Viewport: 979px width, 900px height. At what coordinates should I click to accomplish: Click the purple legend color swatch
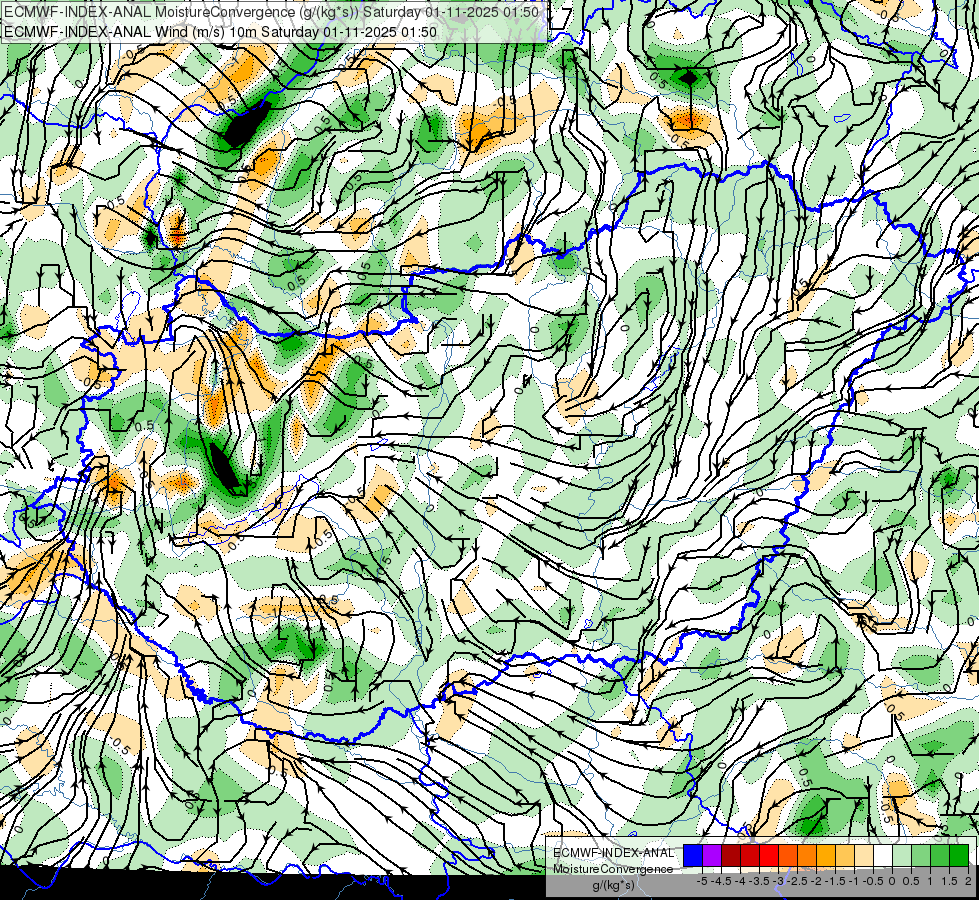(x=712, y=855)
